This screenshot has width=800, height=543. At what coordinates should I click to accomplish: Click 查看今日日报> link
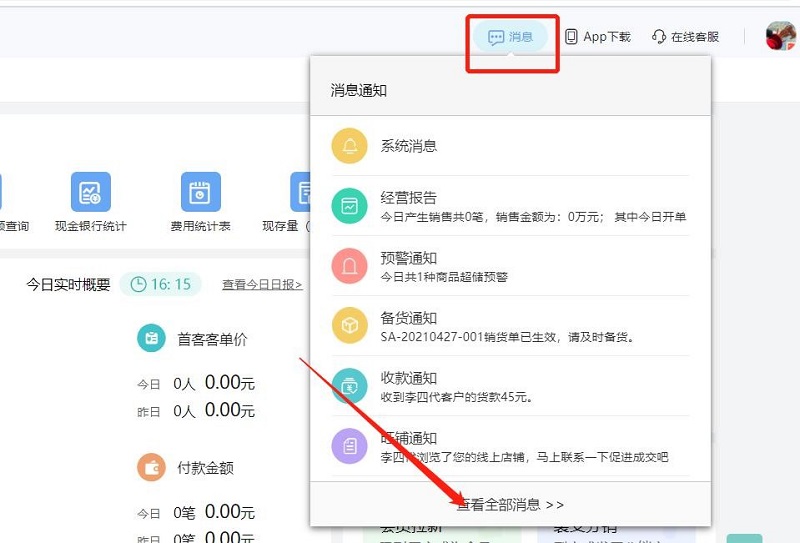[262, 284]
